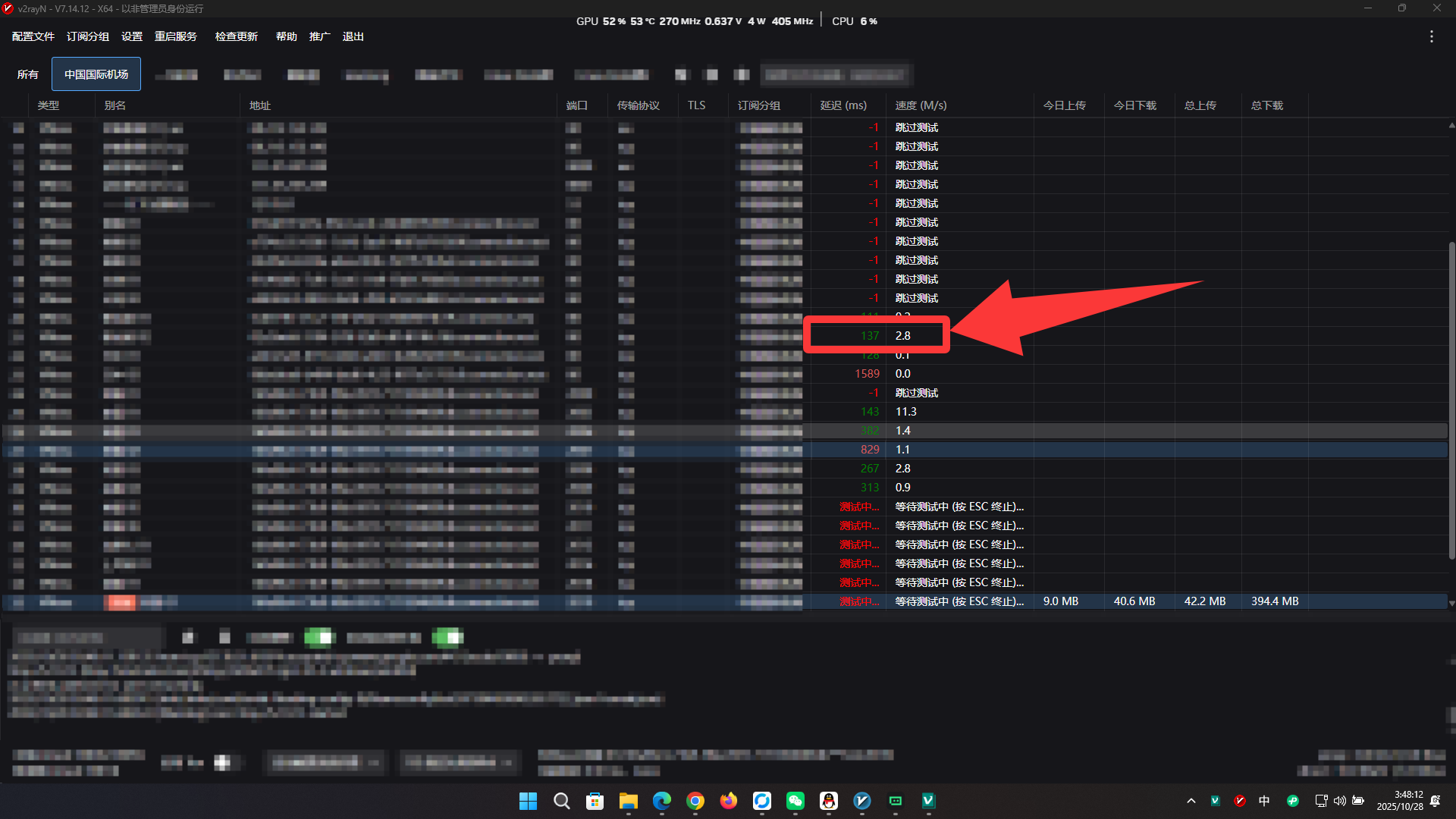Open WeChat from the taskbar
The width and height of the screenshot is (1456, 819).
(x=795, y=801)
